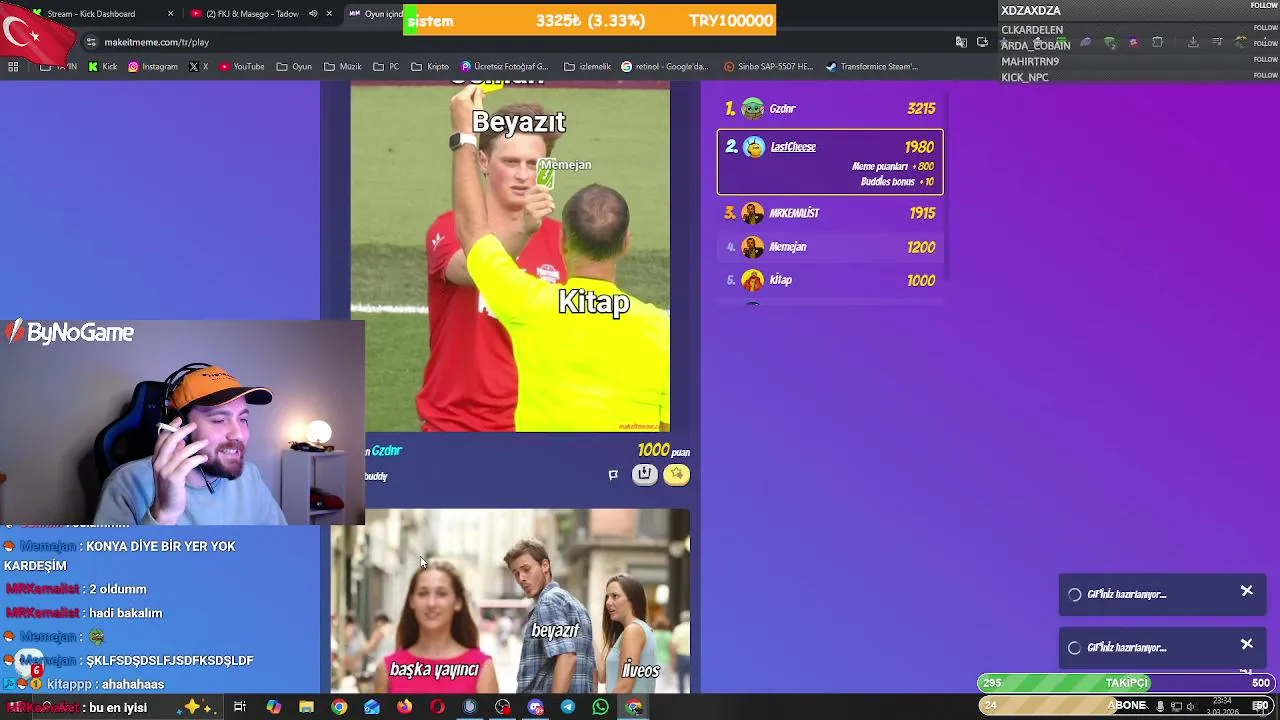This screenshot has width=1280, height=720.
Task: Click the Gzdnr avatar in the leaderboard
Action: pos(753,109)
